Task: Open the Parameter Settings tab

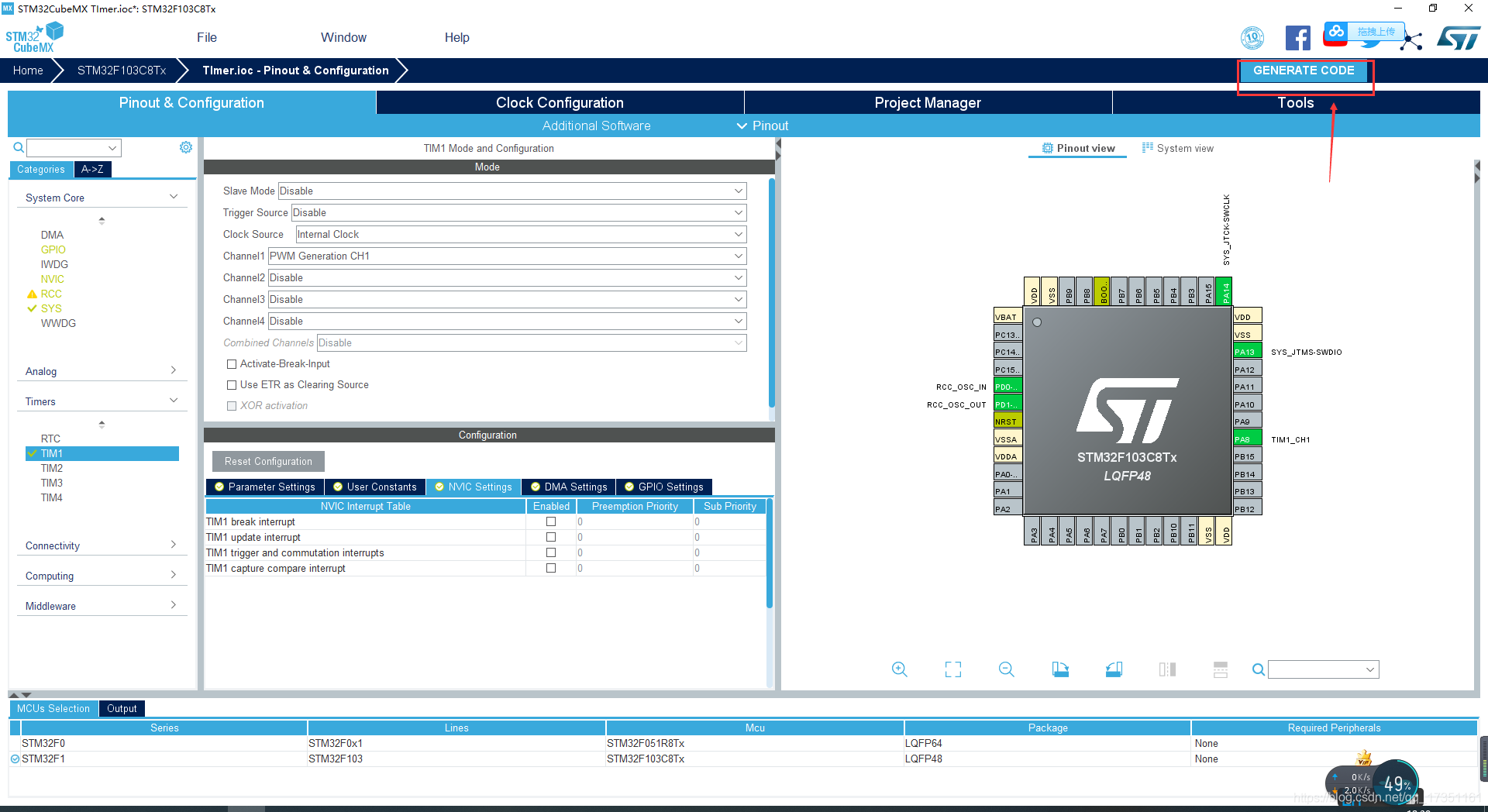Action: [265, 487]
